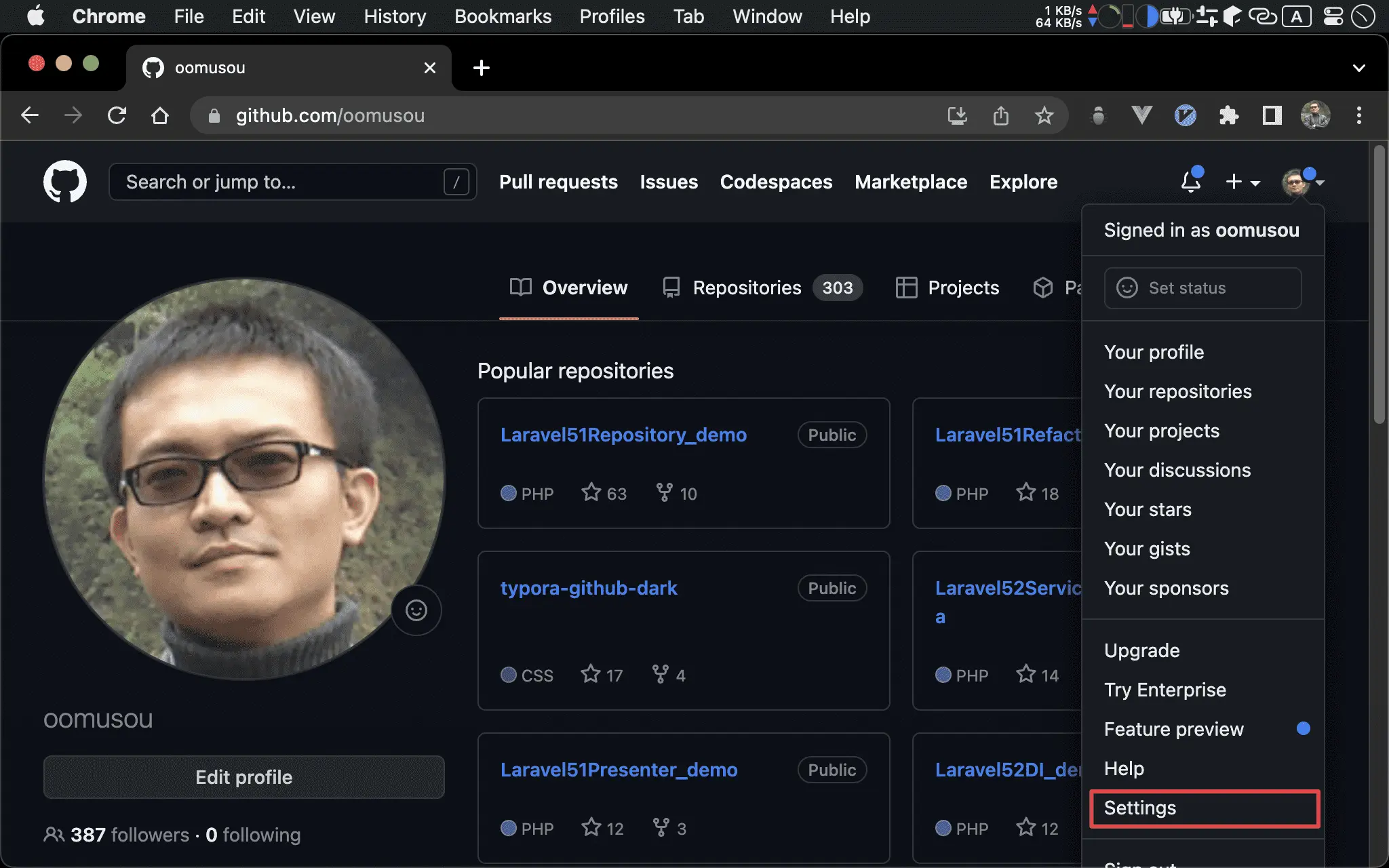Image resolution: width=1389 pixels, height=868 pixels.
Task: Click fork count on Laravel51Presenter_demo
Action: 669,828
